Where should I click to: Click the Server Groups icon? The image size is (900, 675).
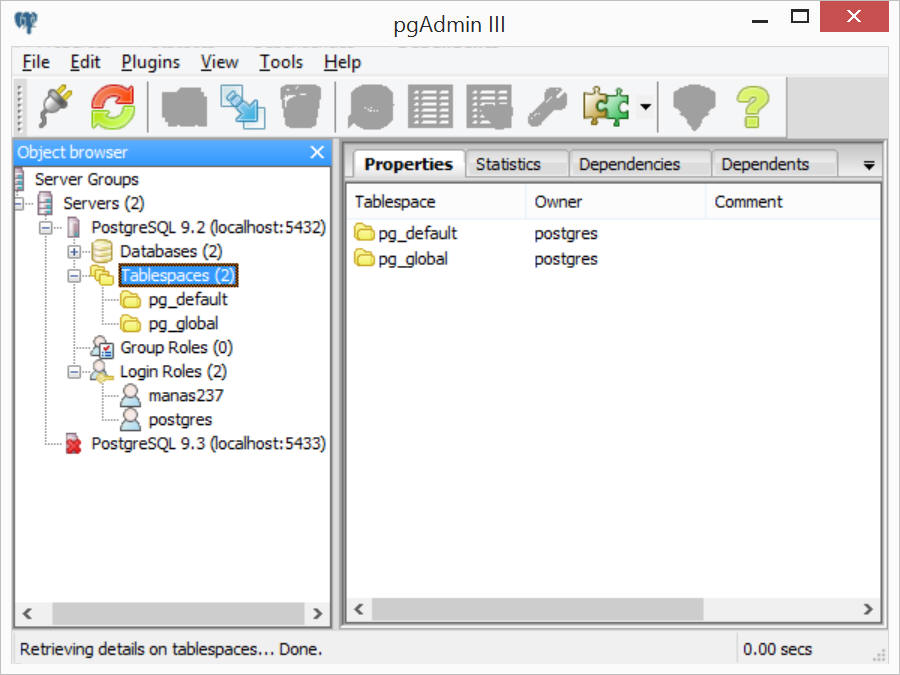click(19, 179)
